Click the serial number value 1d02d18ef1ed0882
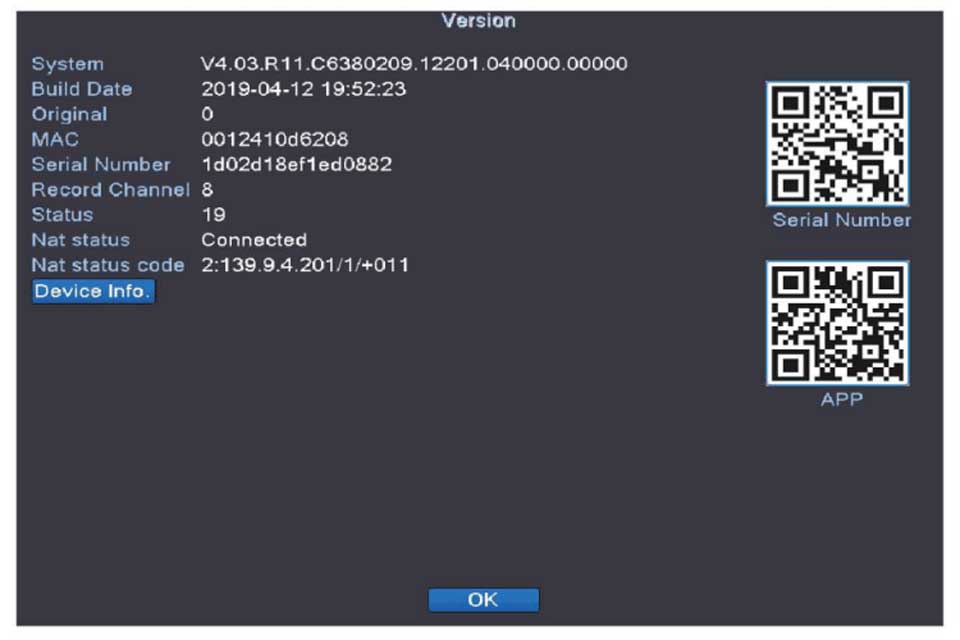This screenshot has width=960, height=640. tap(296, 165)
